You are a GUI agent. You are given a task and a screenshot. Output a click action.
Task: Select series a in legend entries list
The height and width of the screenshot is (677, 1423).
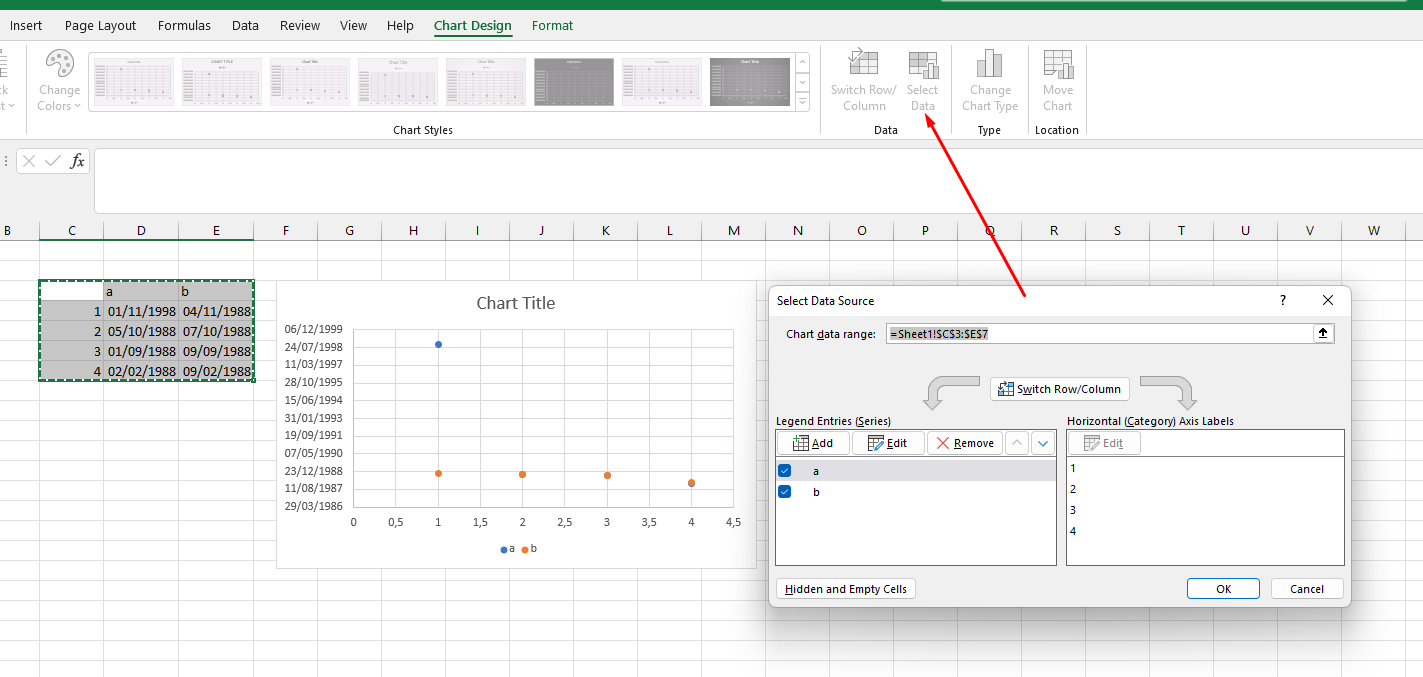(x=915, y=471)
